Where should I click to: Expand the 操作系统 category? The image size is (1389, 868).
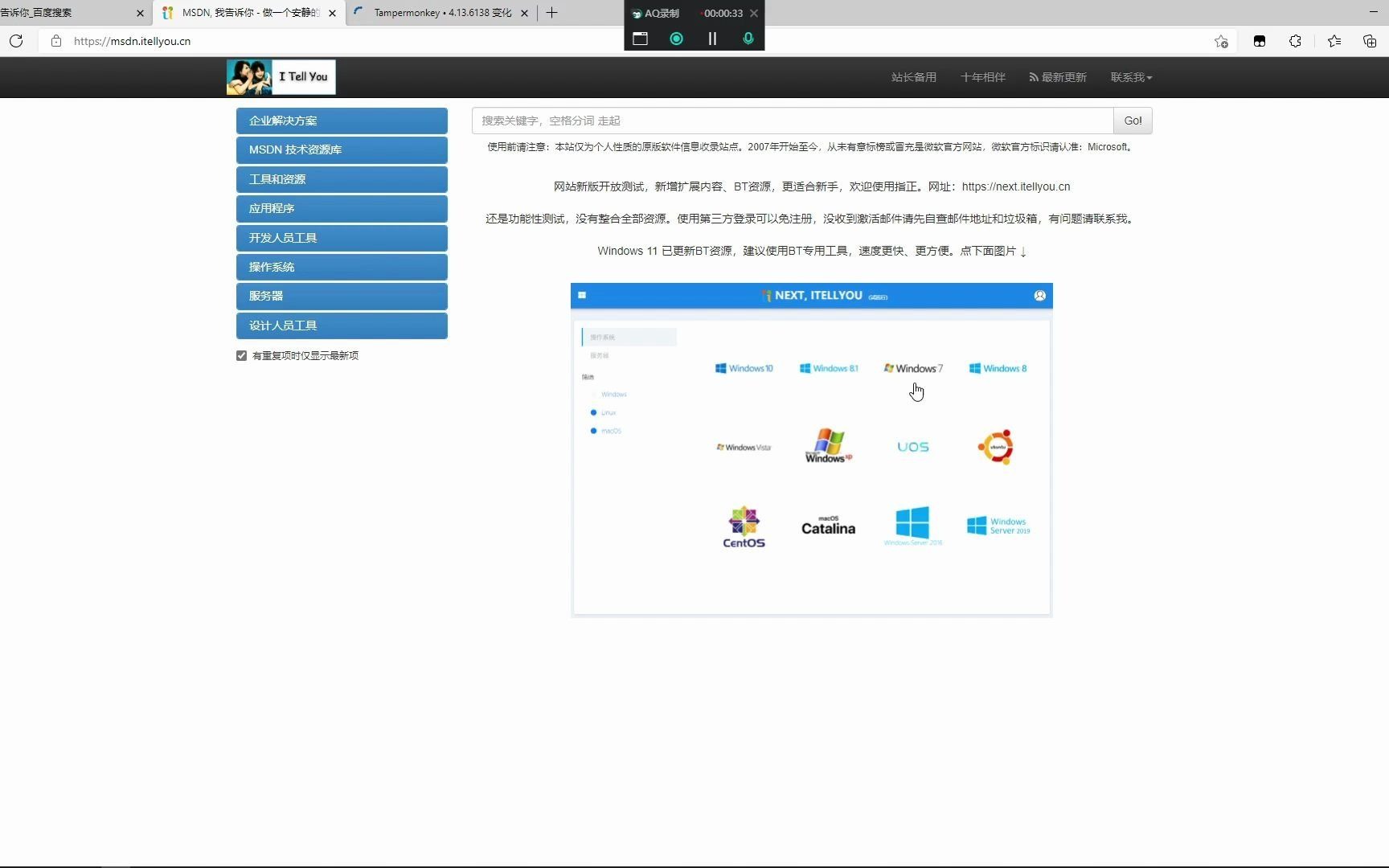(x=342, y=267)
